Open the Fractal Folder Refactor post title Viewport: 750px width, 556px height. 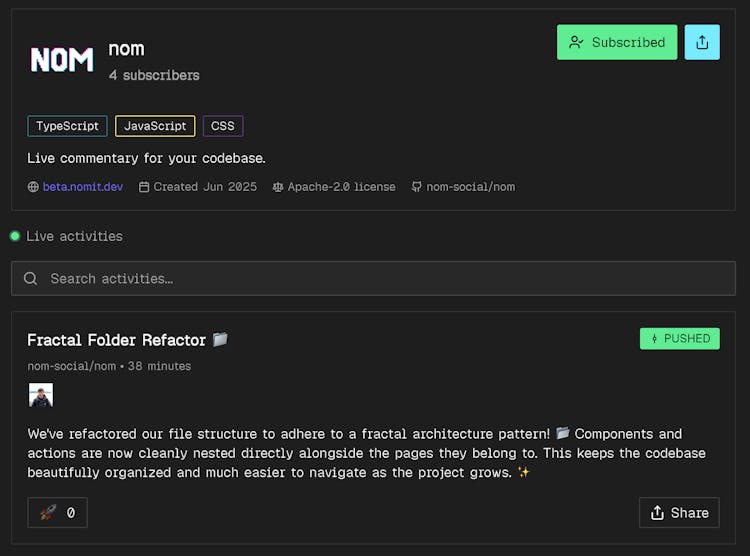tap(117, 340)
